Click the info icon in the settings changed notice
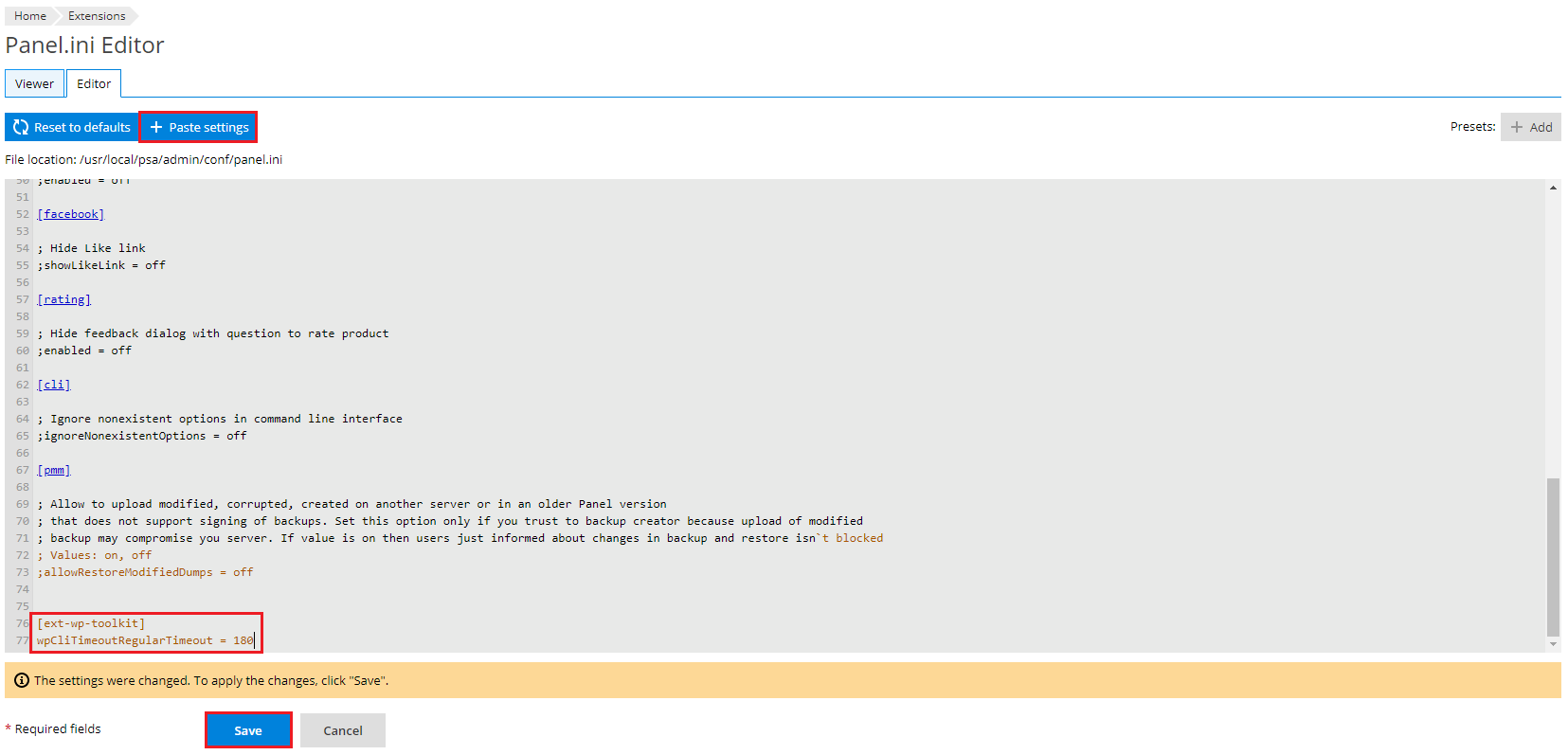Image resolution: width=1568 pixels, height=755 pixels. (21, 680)
